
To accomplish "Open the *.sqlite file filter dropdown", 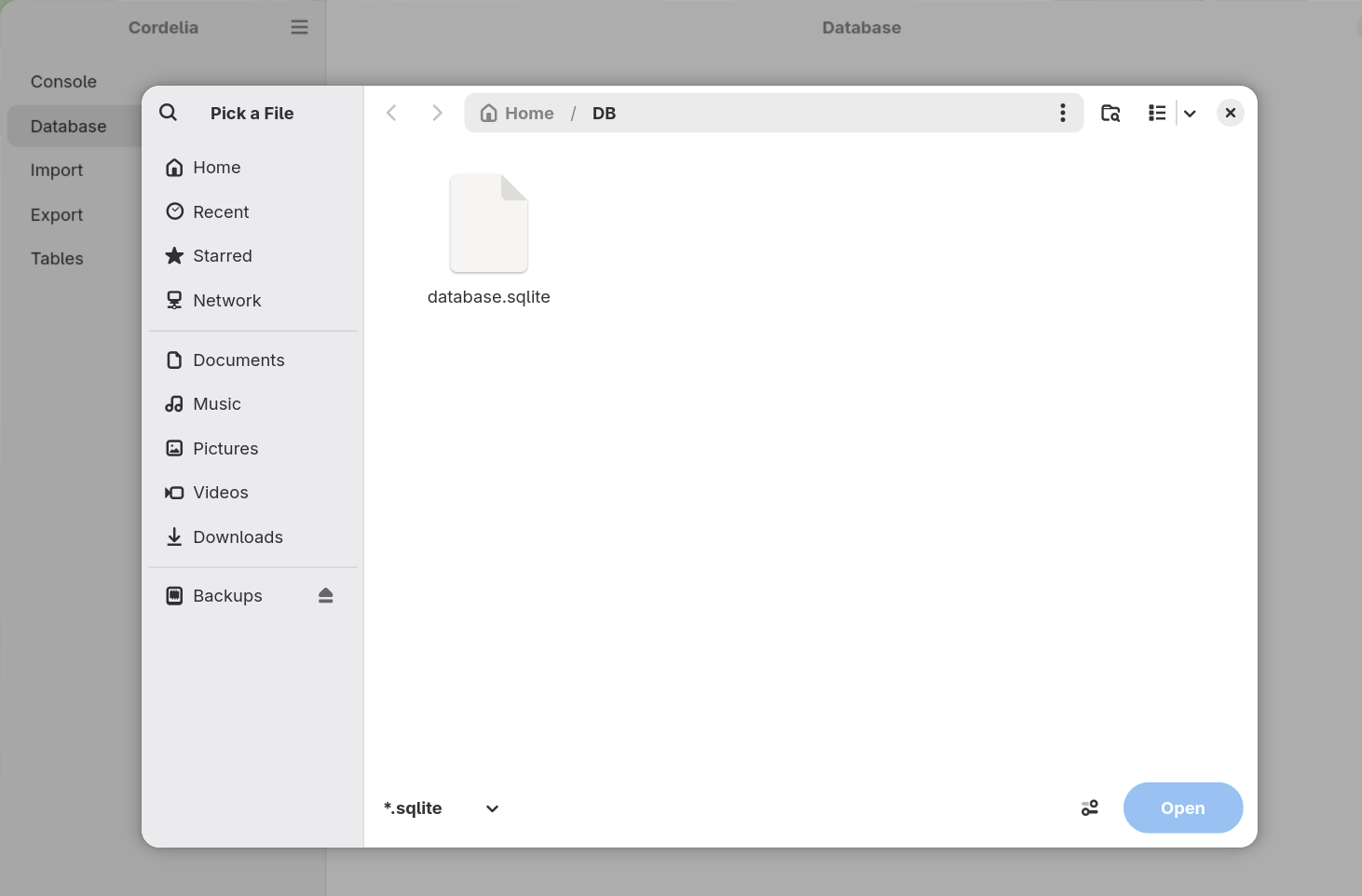I will (442, 808).
